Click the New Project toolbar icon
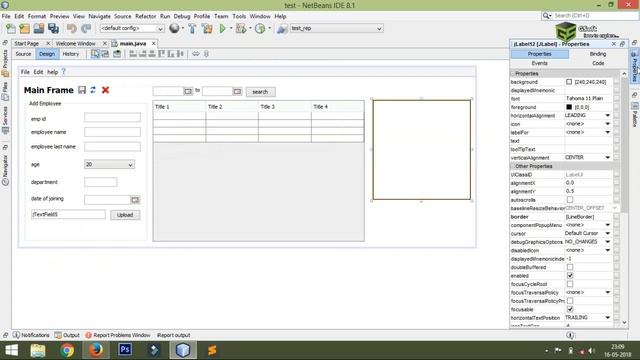 (x=24, y=29)
